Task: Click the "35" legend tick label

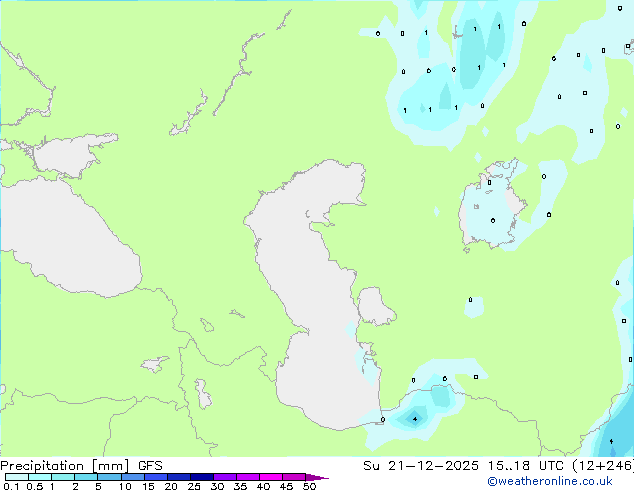Action: click(241, 486)
